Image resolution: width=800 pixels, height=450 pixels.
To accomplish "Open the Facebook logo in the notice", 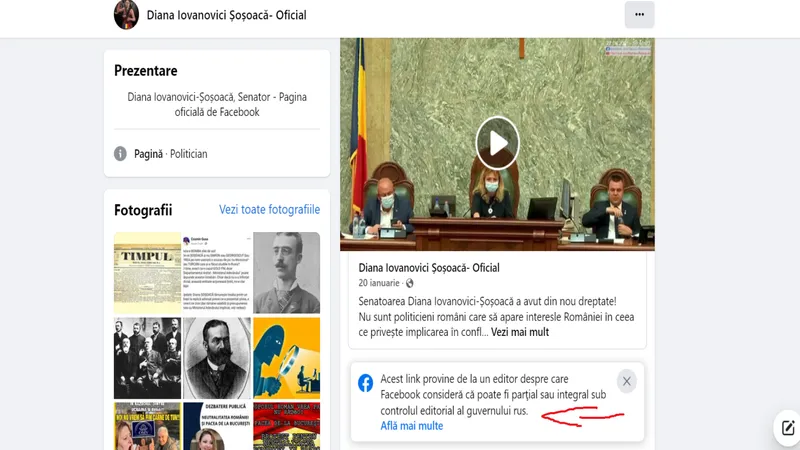I will point(365,383).
